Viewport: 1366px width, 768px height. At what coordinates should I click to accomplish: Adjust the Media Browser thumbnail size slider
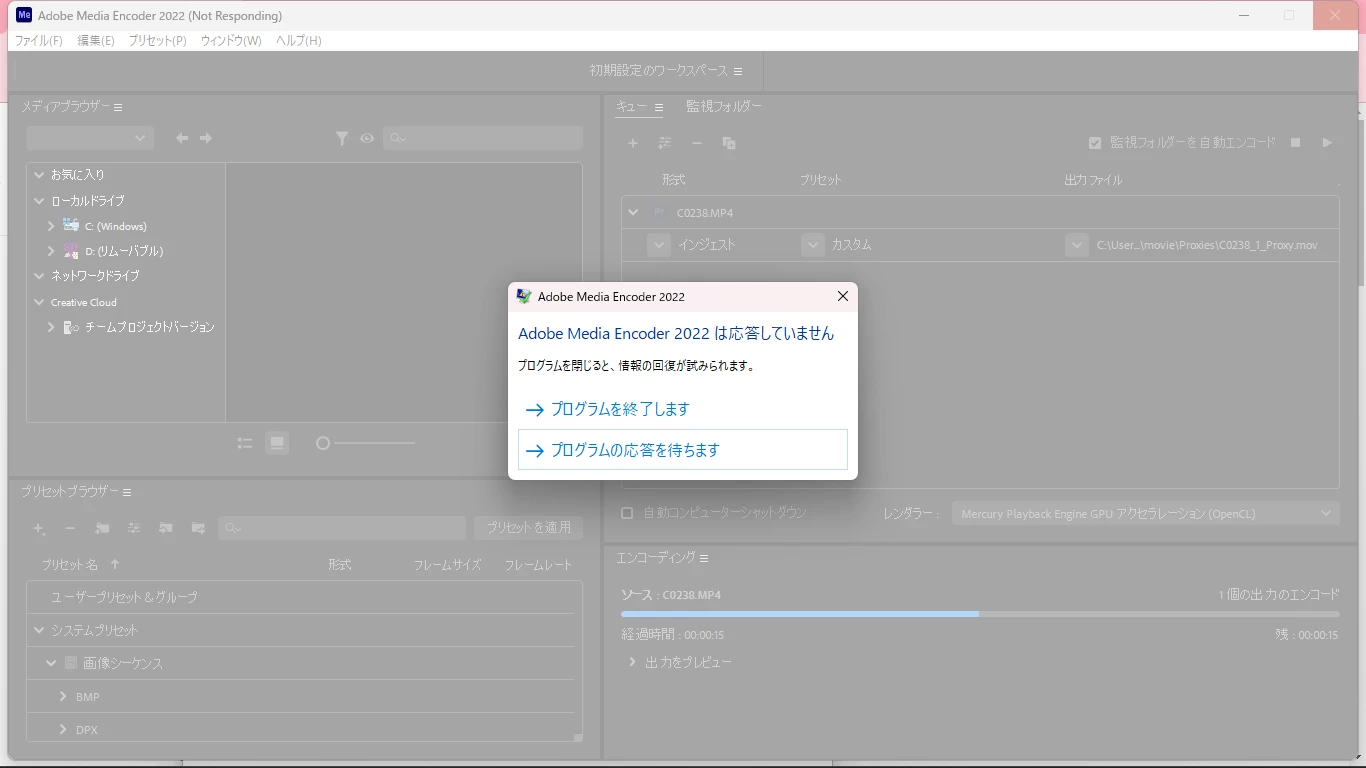coord(365,443)
